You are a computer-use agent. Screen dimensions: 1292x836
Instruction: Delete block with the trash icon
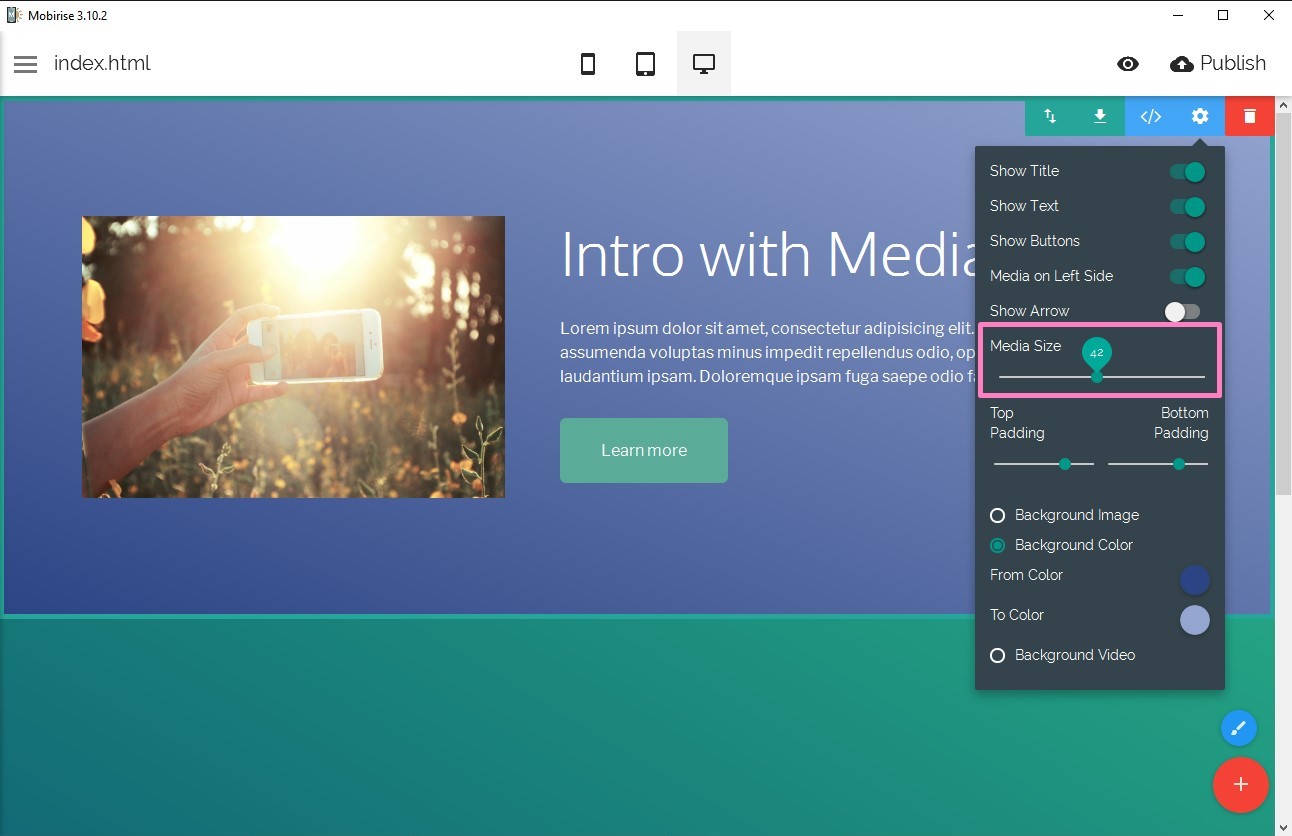click(x=1249, y=116)
